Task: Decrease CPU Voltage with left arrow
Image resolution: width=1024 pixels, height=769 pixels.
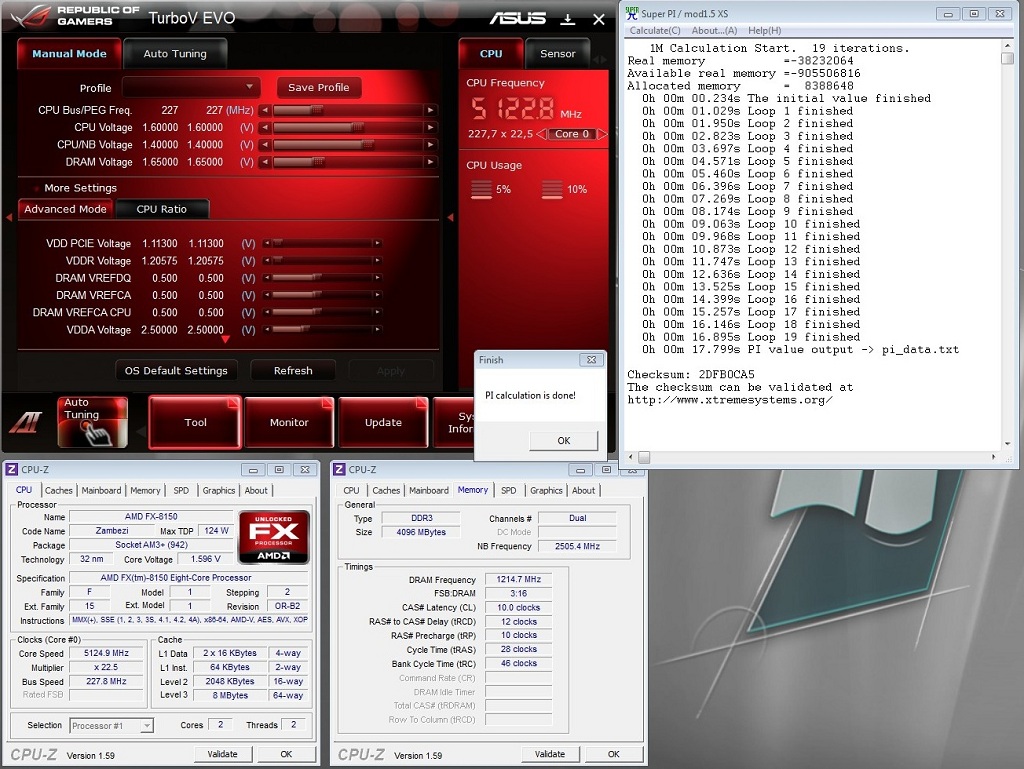Action: click(x=265, y=127)
